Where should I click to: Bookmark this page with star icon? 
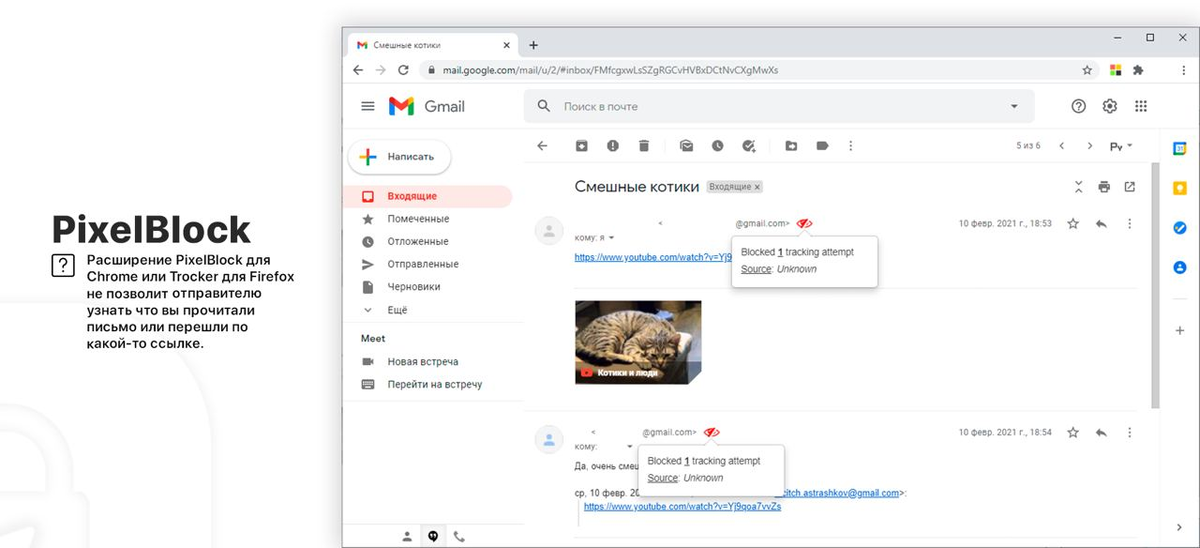(1087, 70)
